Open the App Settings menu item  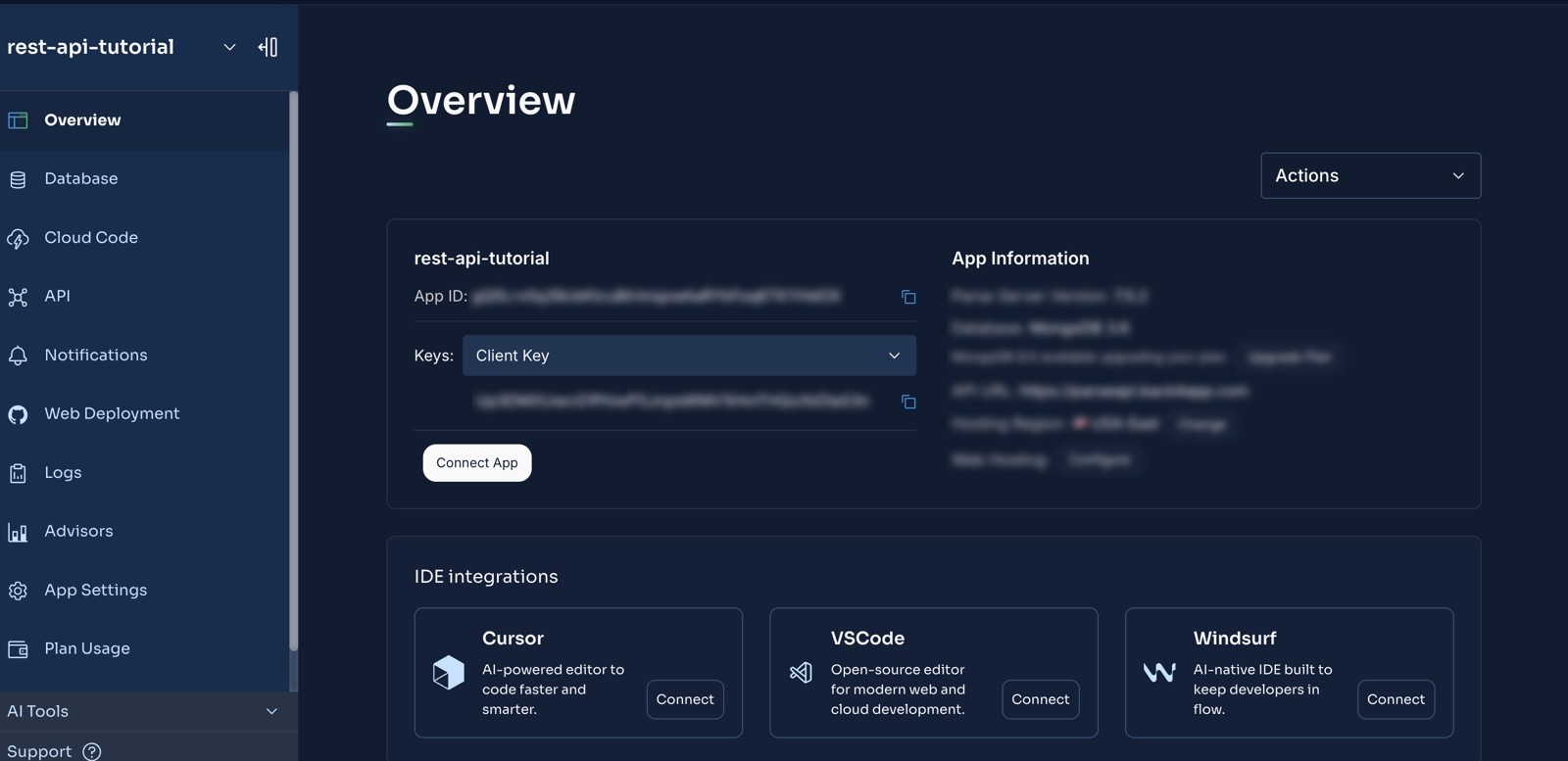[145, 591]
